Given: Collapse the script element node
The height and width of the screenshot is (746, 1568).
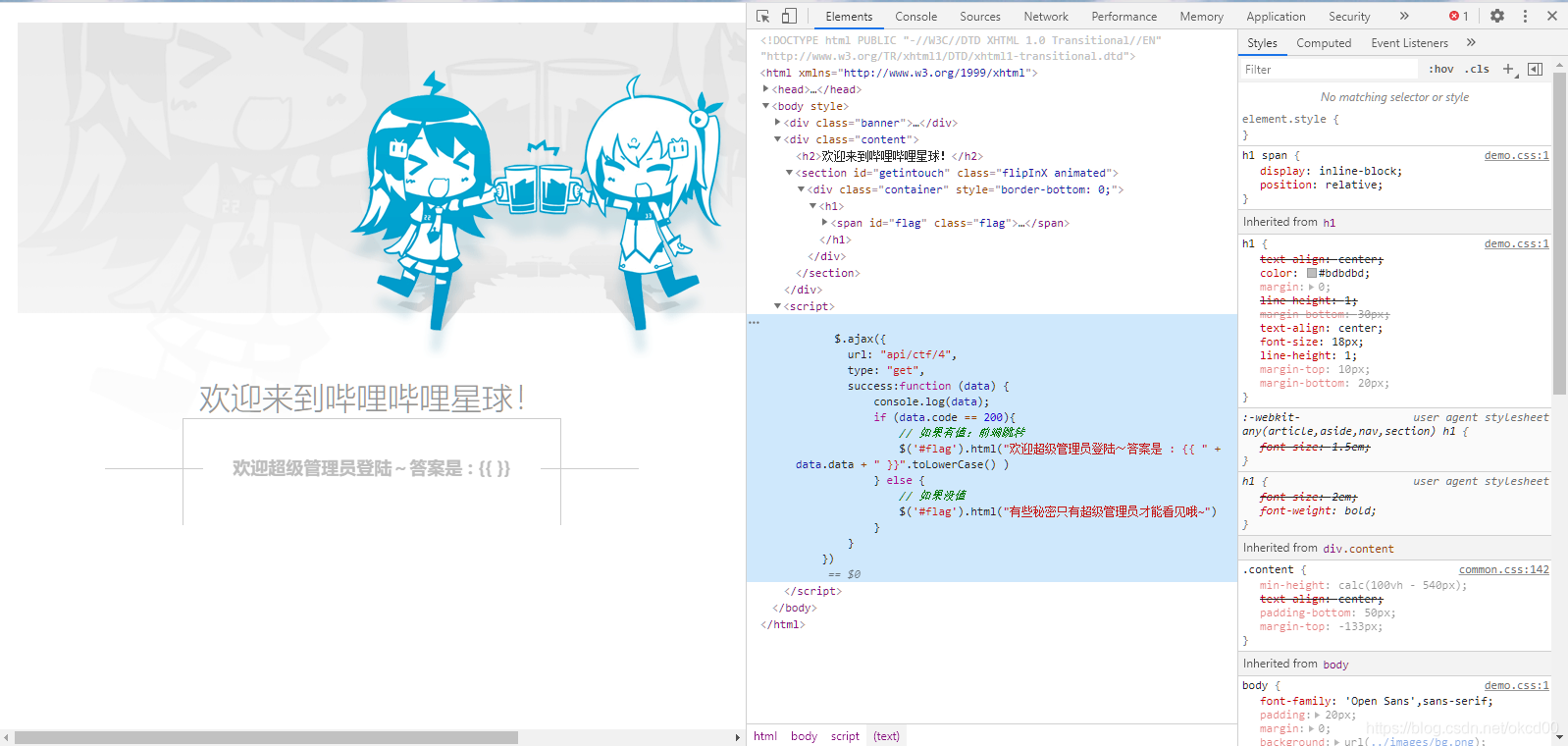Looking at the screenshot, I should click(778, 306).
